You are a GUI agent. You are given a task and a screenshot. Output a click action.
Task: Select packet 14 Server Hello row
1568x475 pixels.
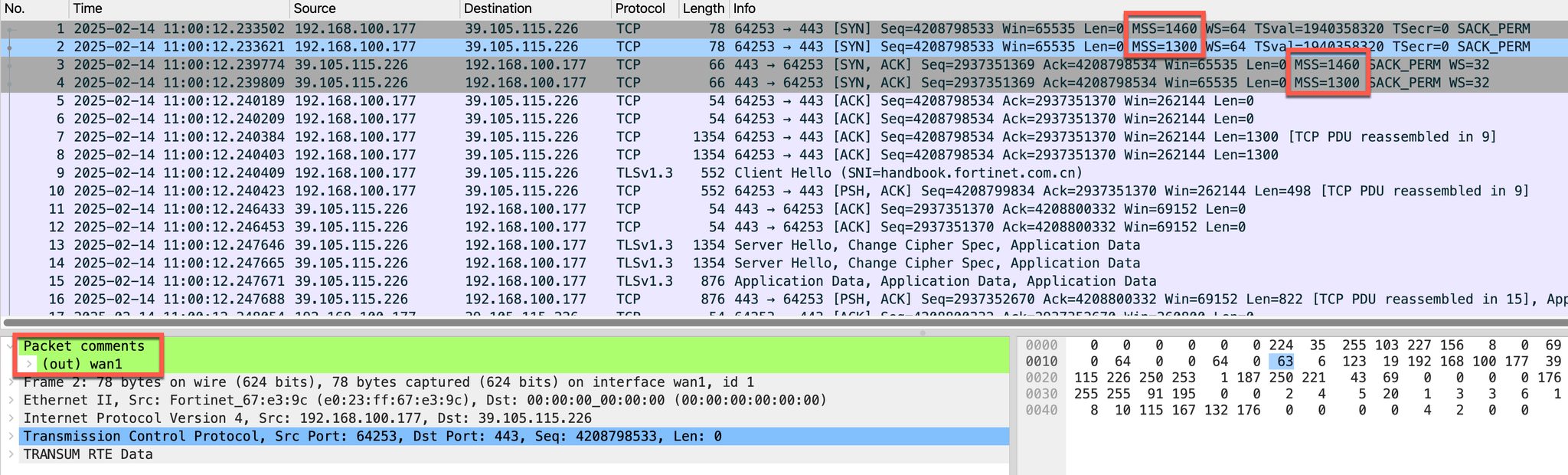tap(784, 263)
